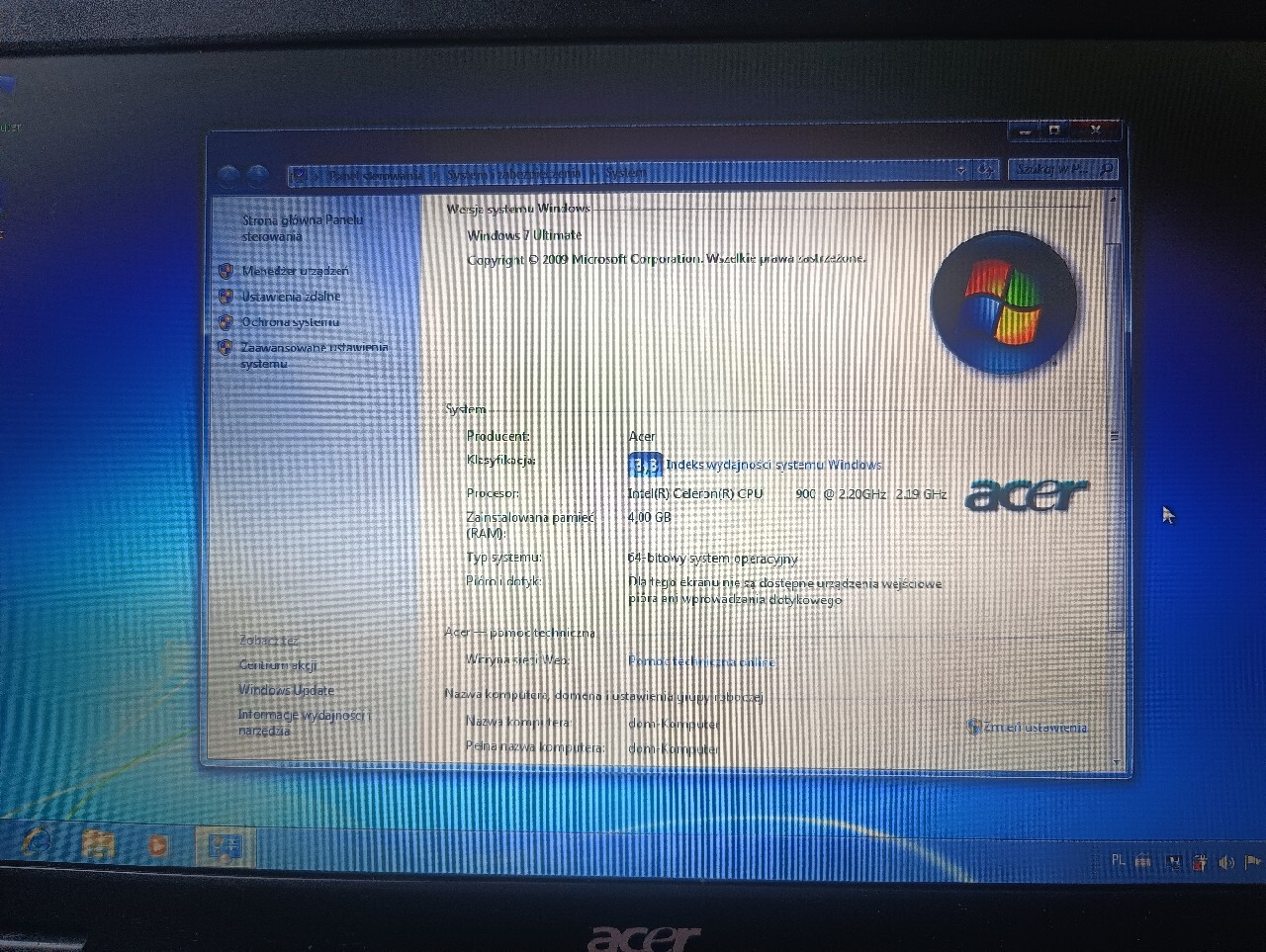
Task: Open the address bar history dropdown
Action: tap(960, 171)
